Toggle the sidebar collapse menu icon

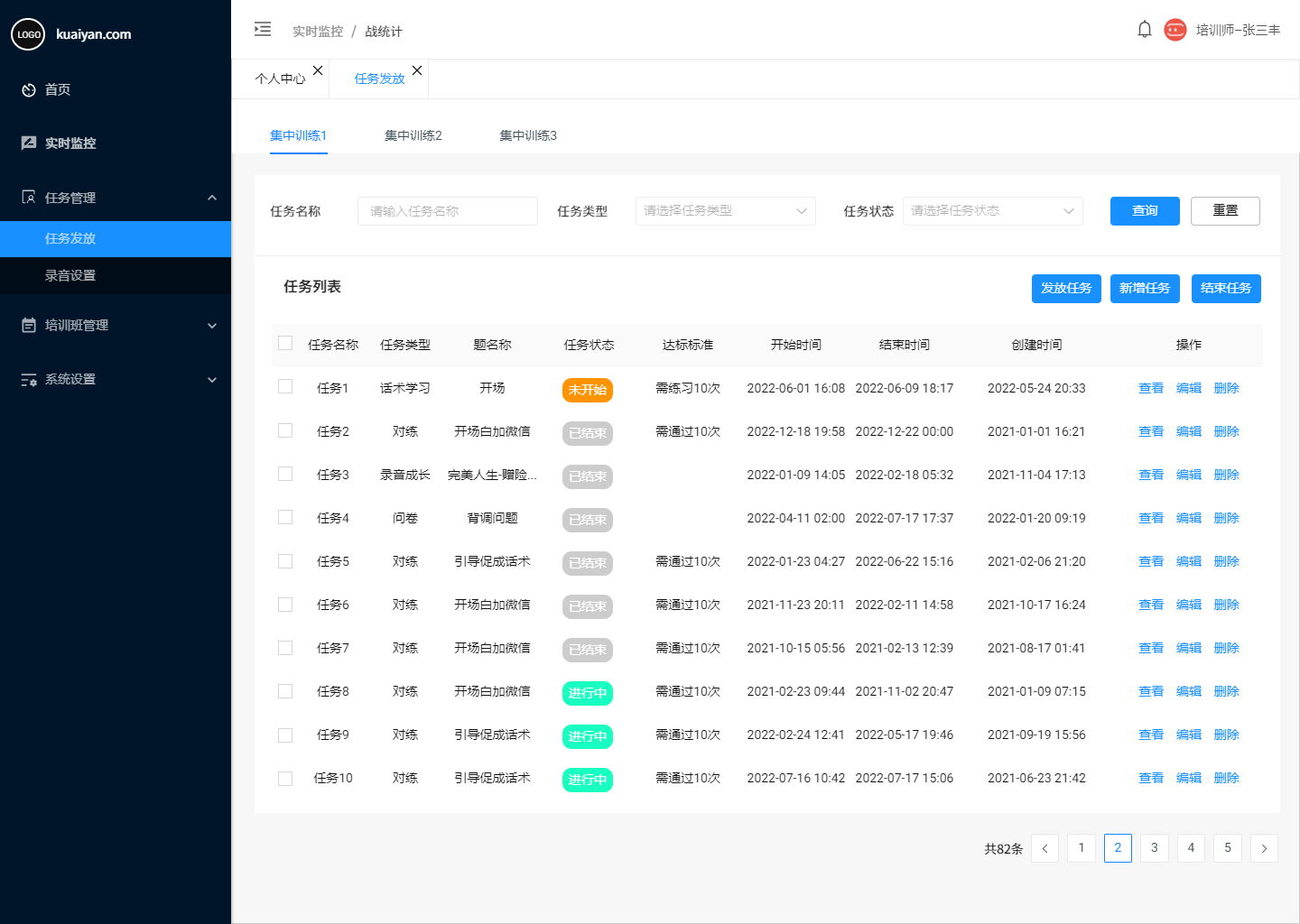point(263,30)
